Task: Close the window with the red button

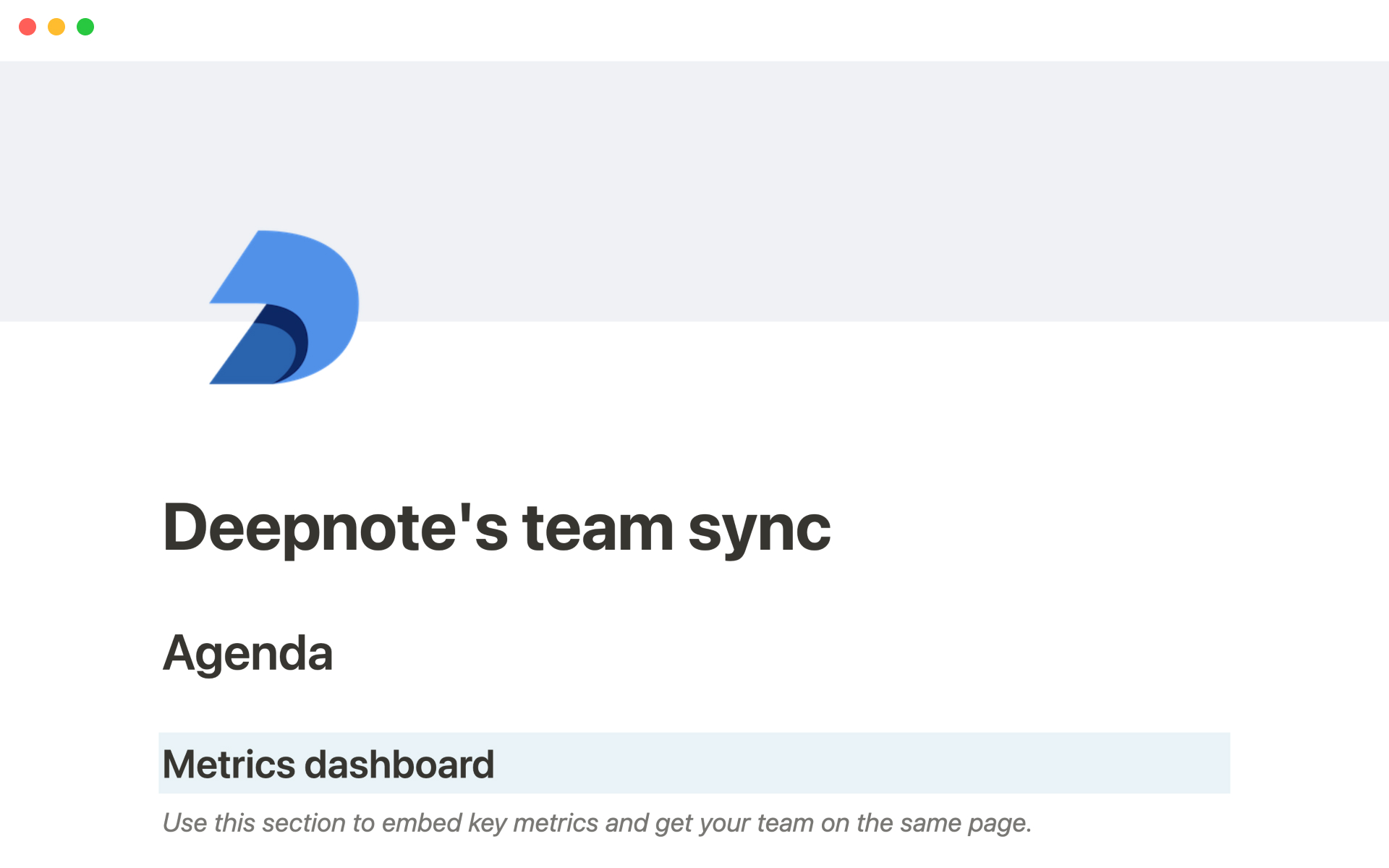Action: point(27,27)
